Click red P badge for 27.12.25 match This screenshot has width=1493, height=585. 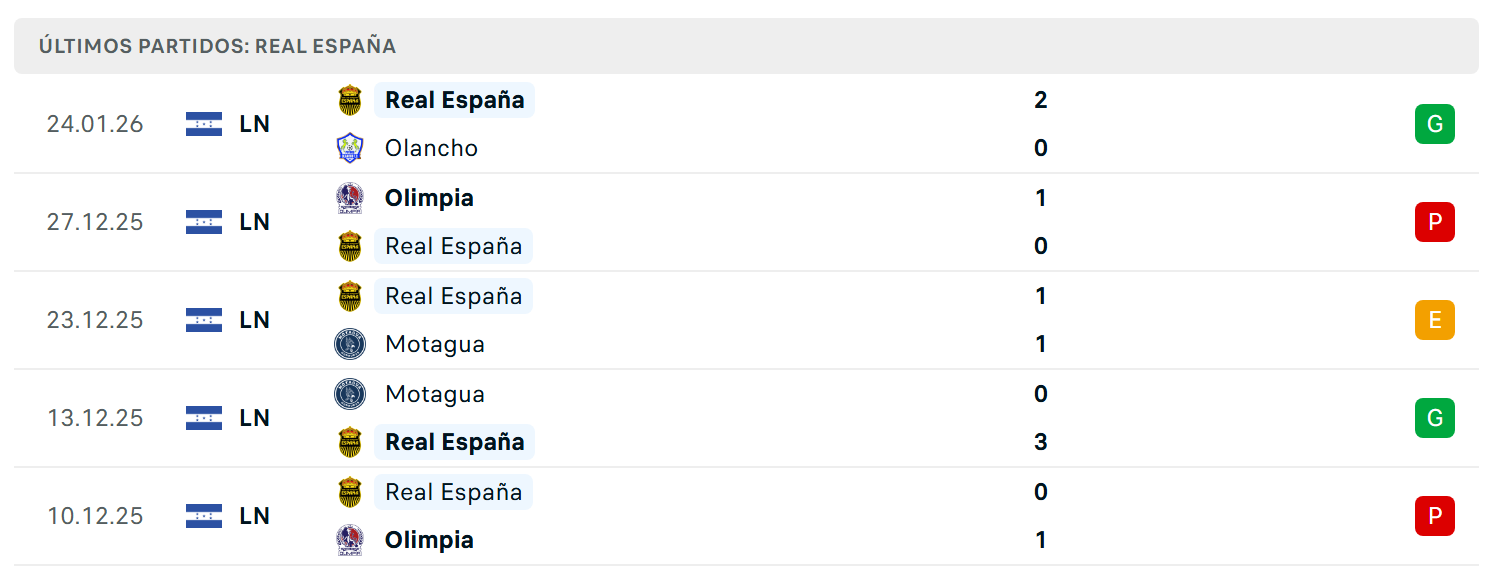coord(1434,222)
